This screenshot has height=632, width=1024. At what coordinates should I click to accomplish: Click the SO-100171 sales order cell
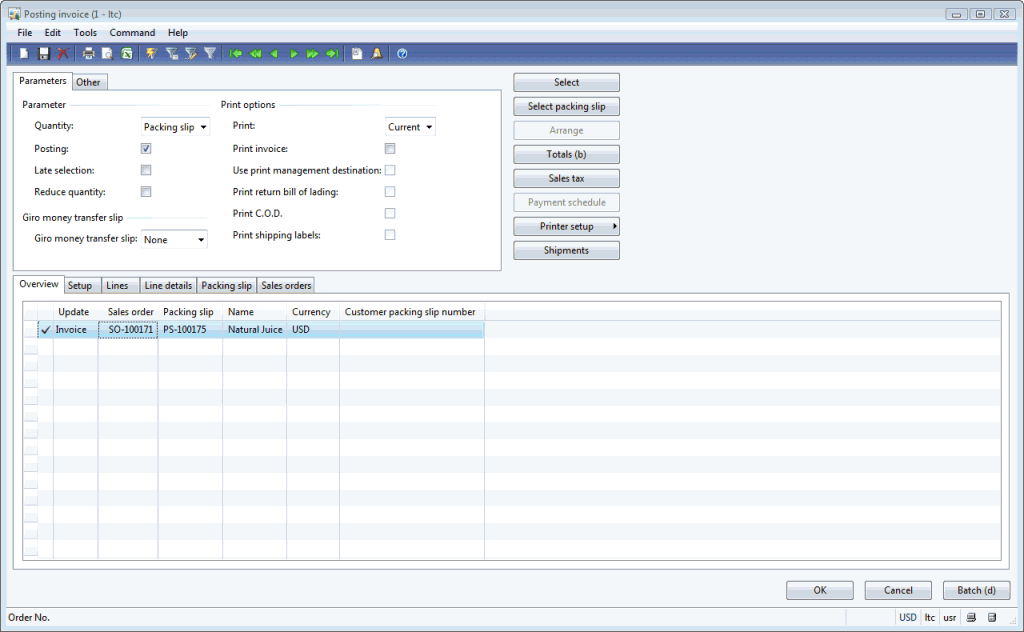[x=128, y=330]
